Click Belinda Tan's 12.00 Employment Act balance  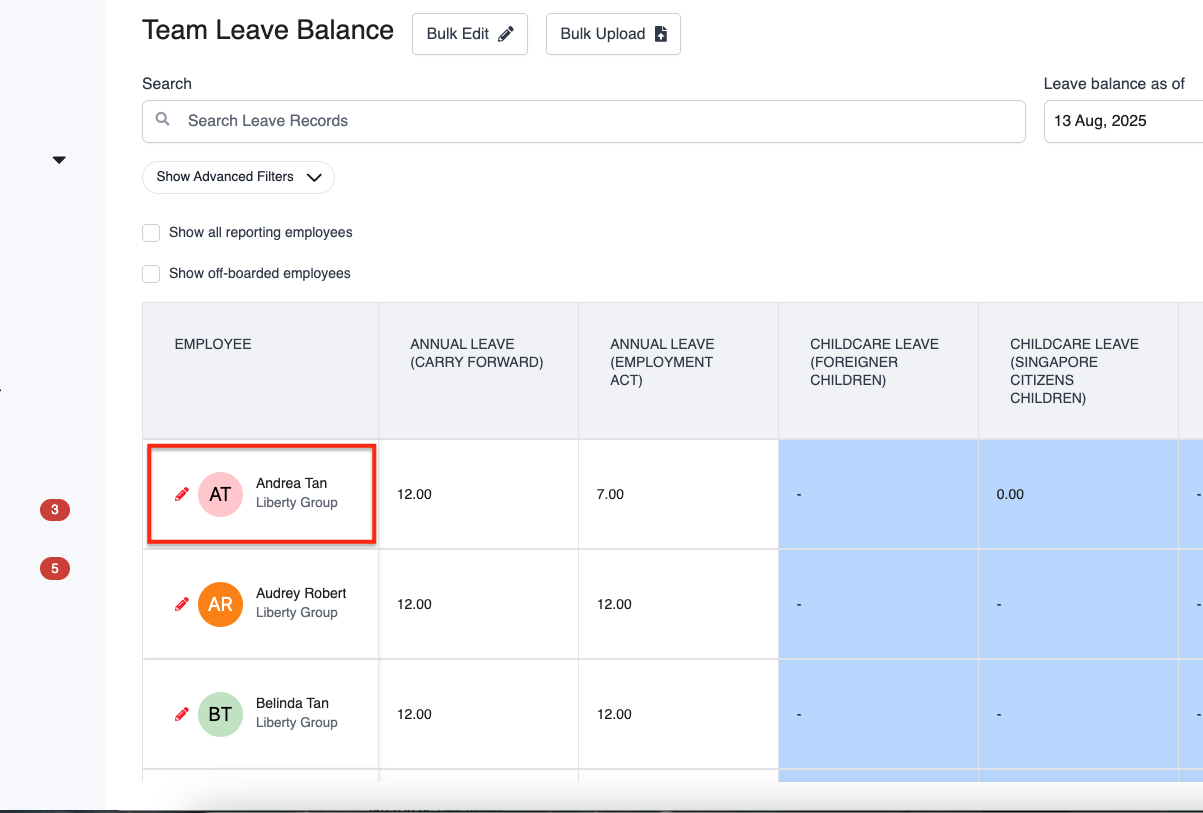click(614, 715)
